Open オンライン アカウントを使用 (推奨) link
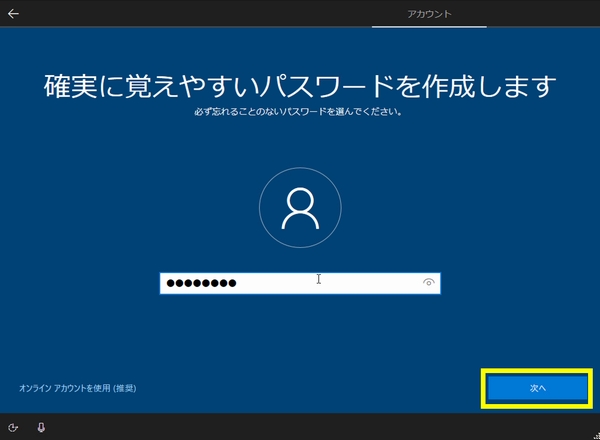 [78, 388]
